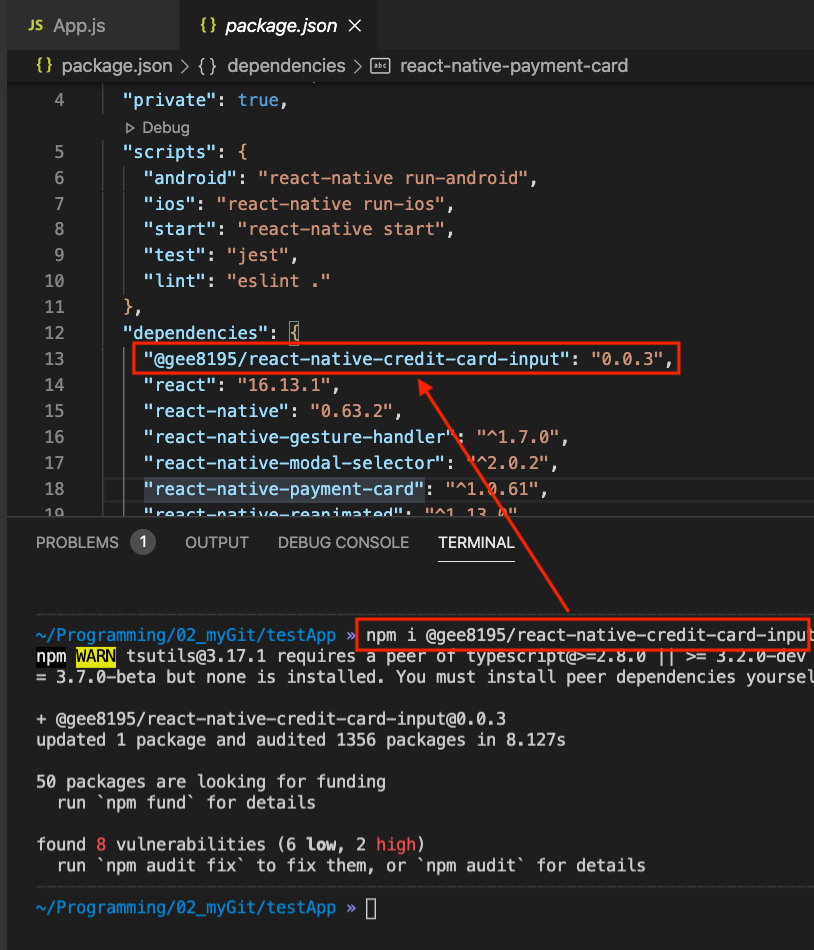Click the "eslint ." lint value
This screenshot has width=814, height=950.
(x=279, y=281)
